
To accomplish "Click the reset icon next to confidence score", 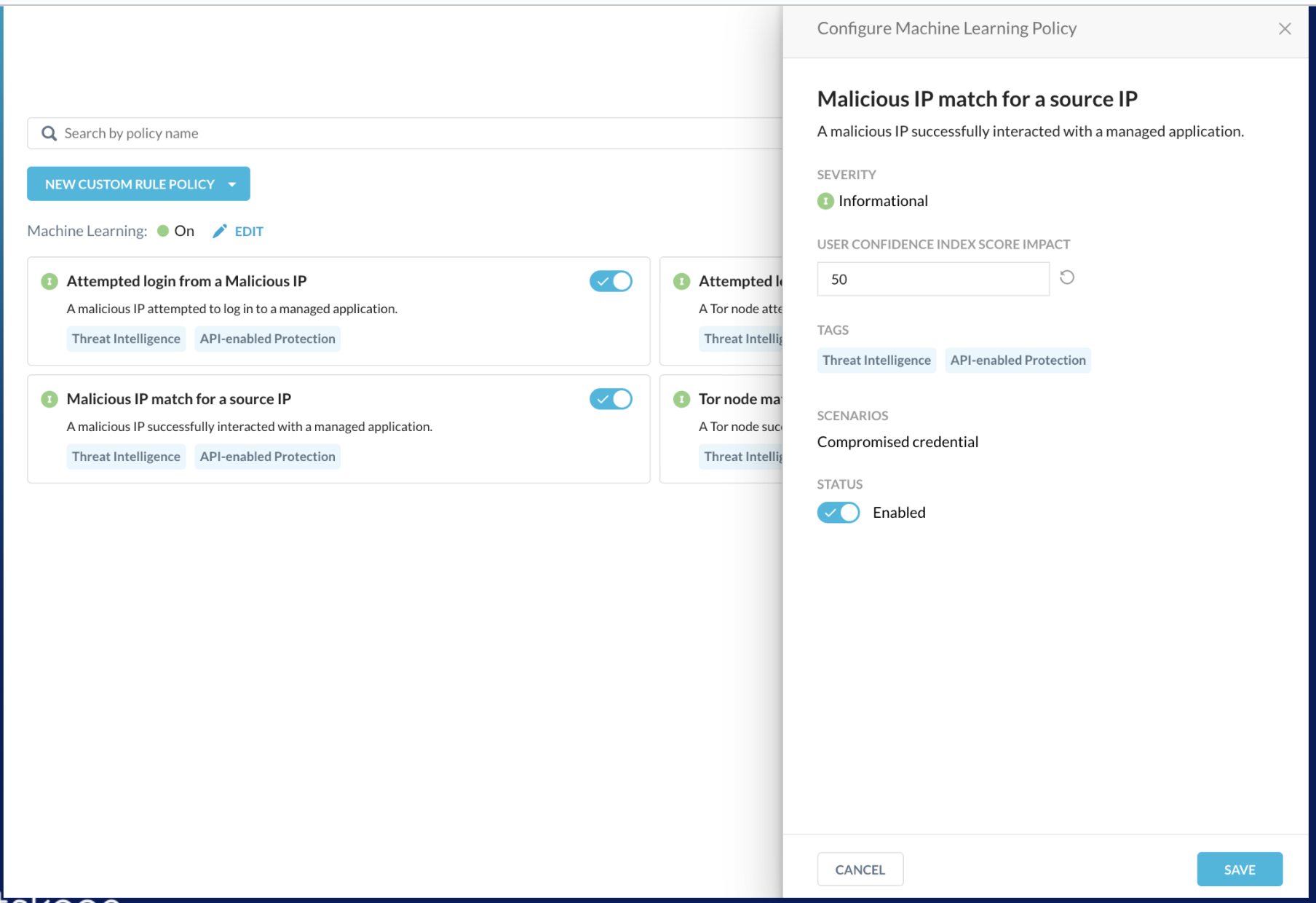I will tap(1067, 278).
